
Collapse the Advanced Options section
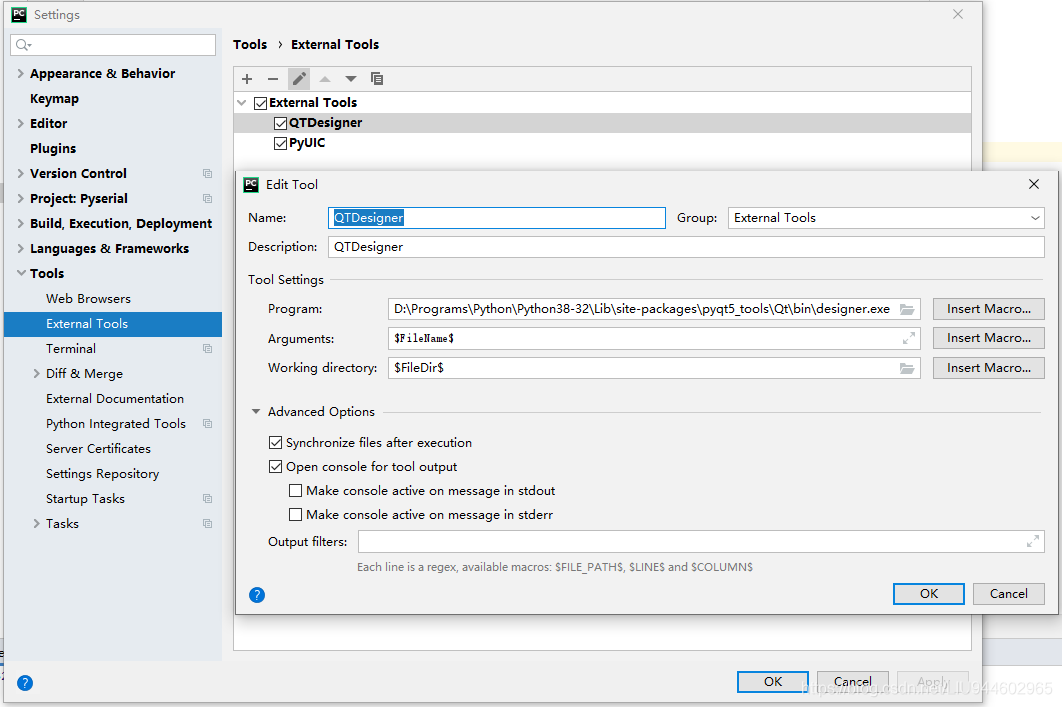pos(256,412)
